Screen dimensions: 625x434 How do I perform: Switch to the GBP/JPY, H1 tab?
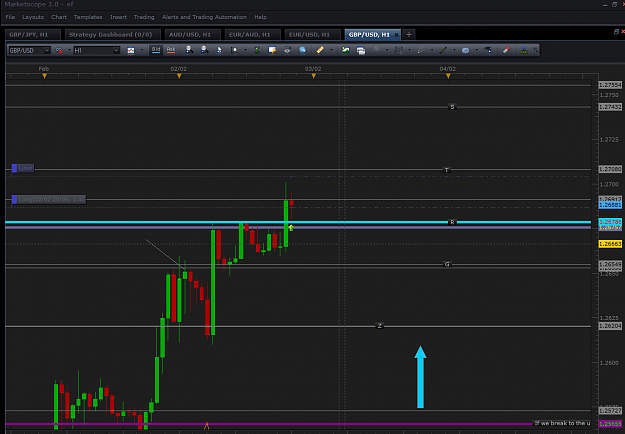(x=32, y=35)
